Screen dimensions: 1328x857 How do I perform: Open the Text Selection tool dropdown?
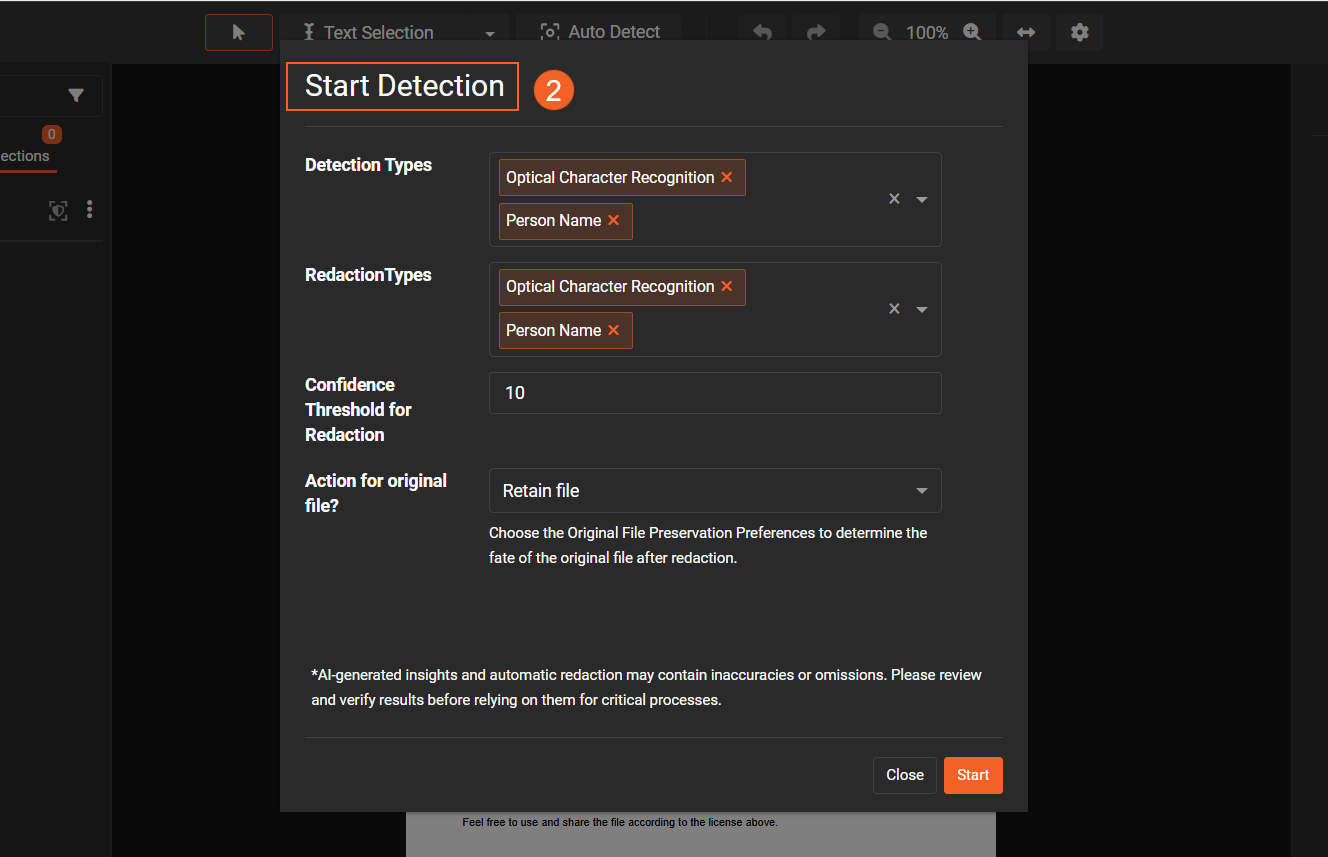[x=489, y=33]
